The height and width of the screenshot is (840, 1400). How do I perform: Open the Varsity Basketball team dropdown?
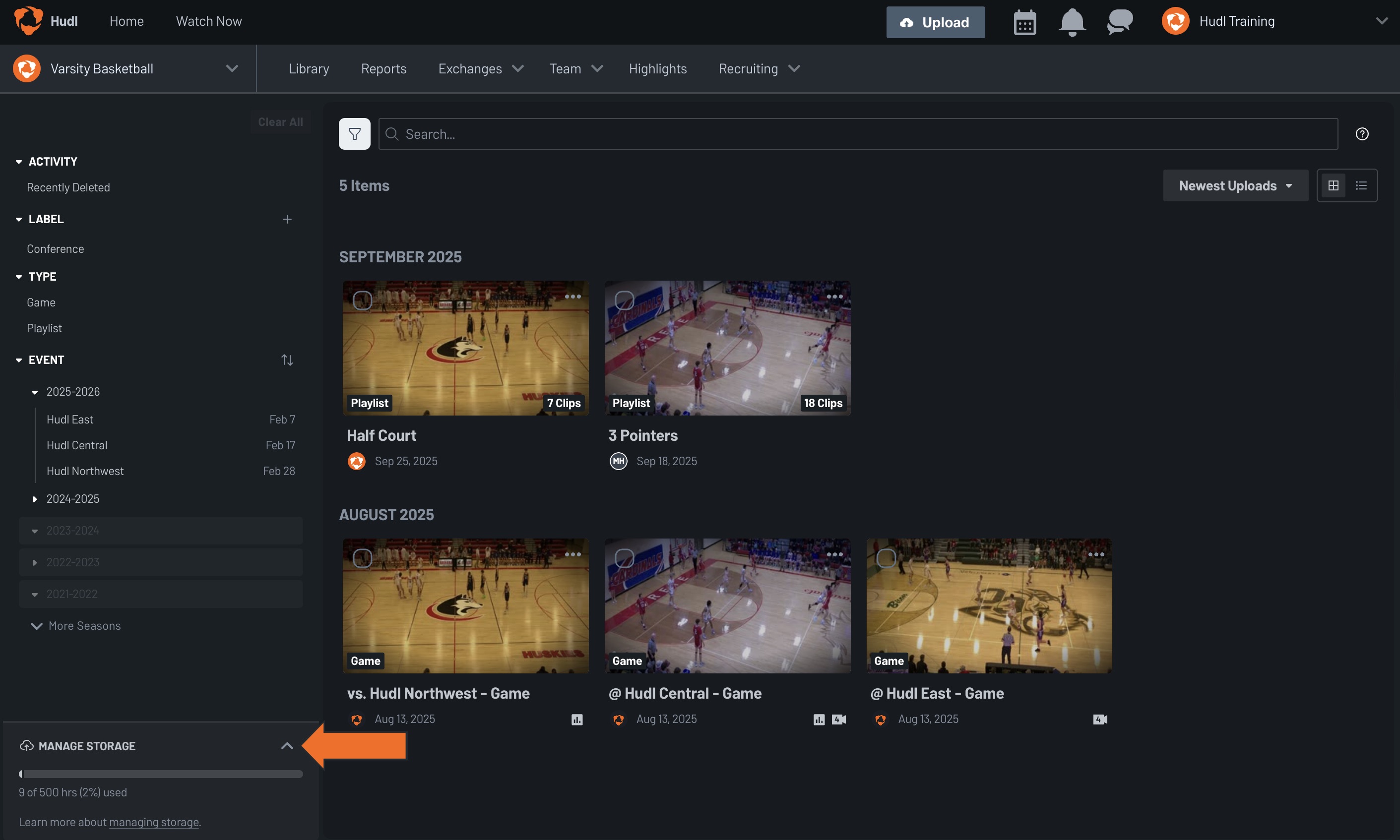click(x=128, y=68)
